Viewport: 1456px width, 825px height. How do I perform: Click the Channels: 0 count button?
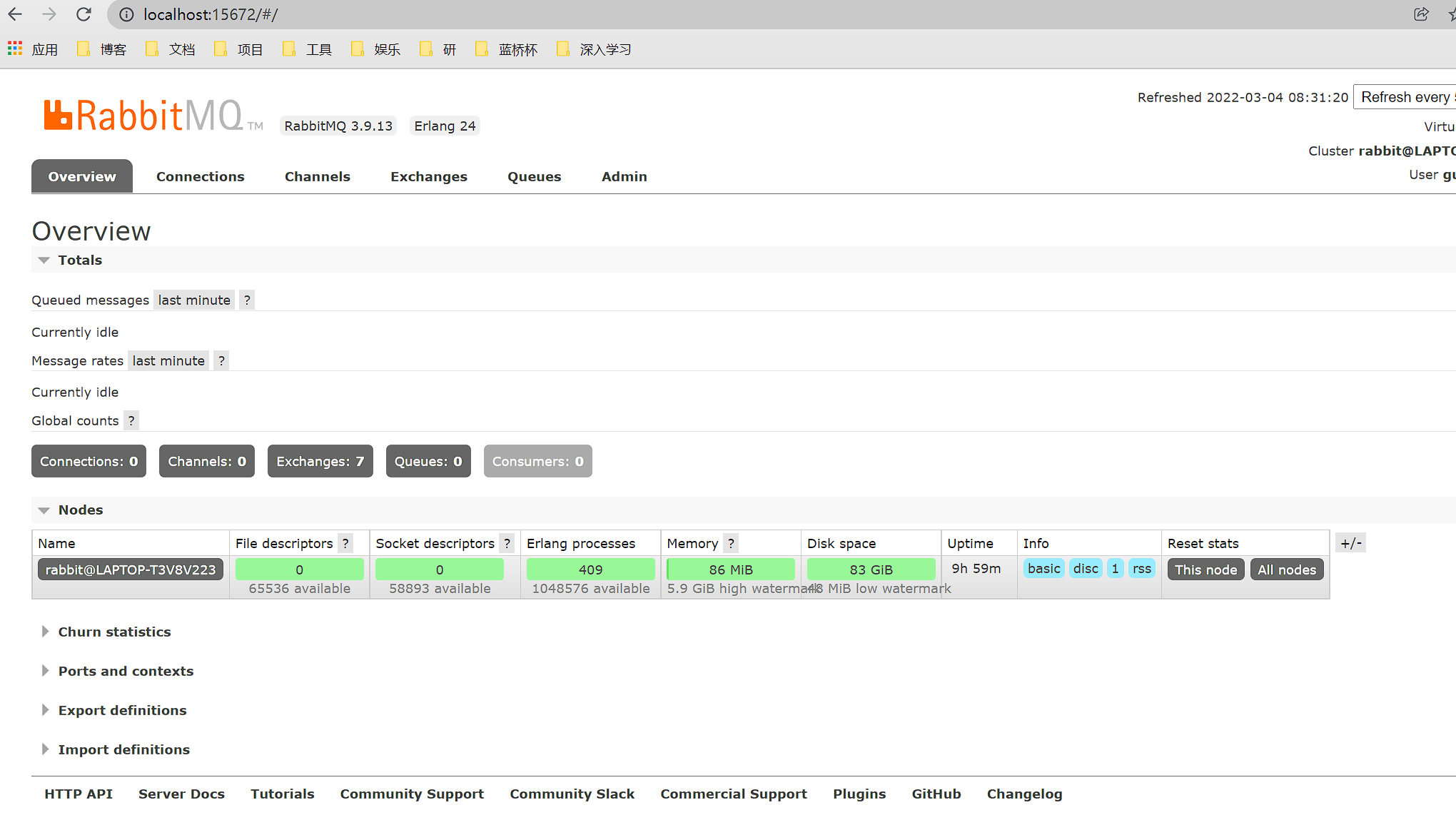207,461
